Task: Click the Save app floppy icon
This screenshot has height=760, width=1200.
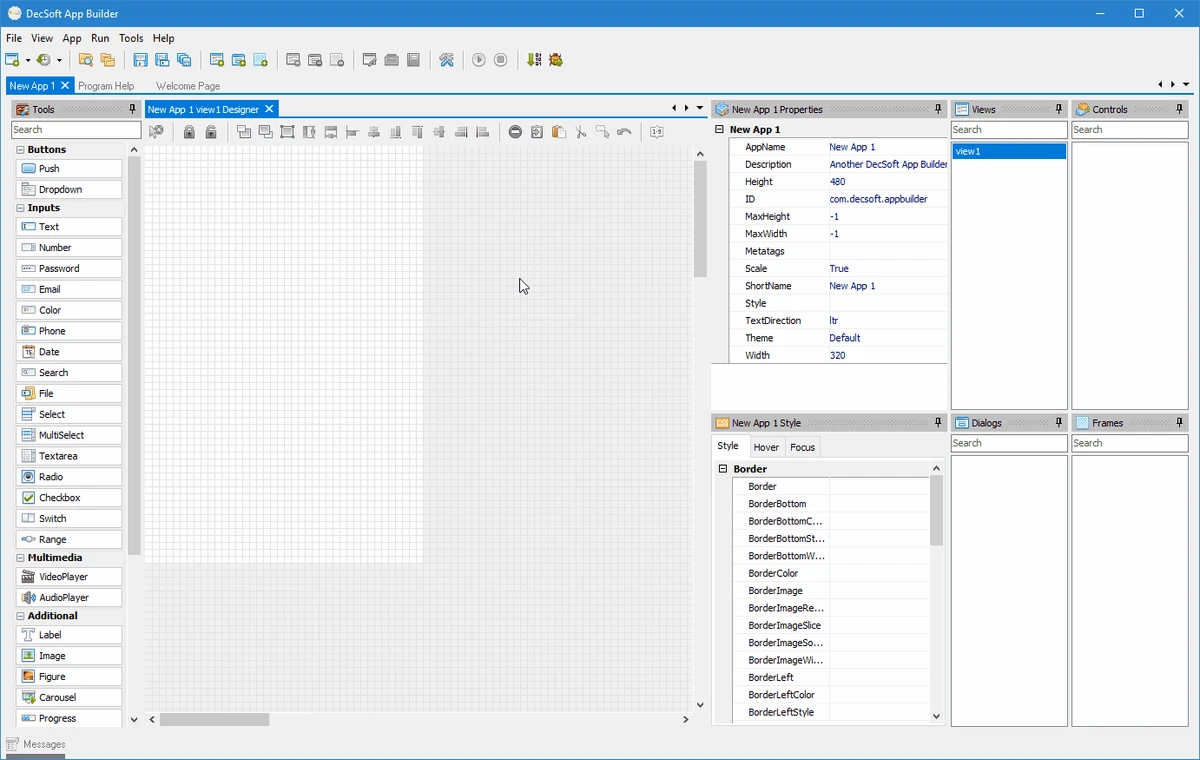Action: click(140, 60)
